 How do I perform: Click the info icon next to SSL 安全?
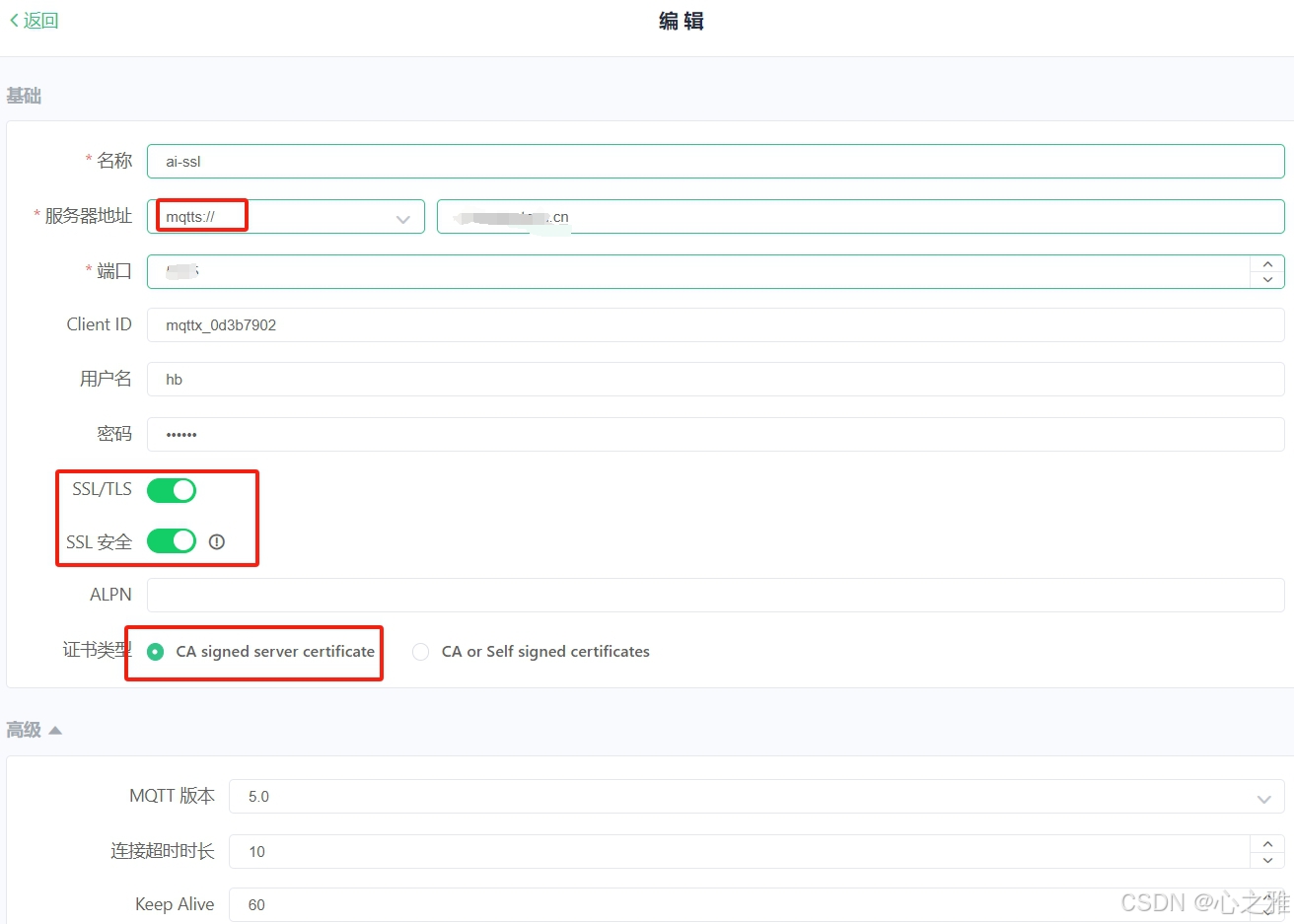217,541
